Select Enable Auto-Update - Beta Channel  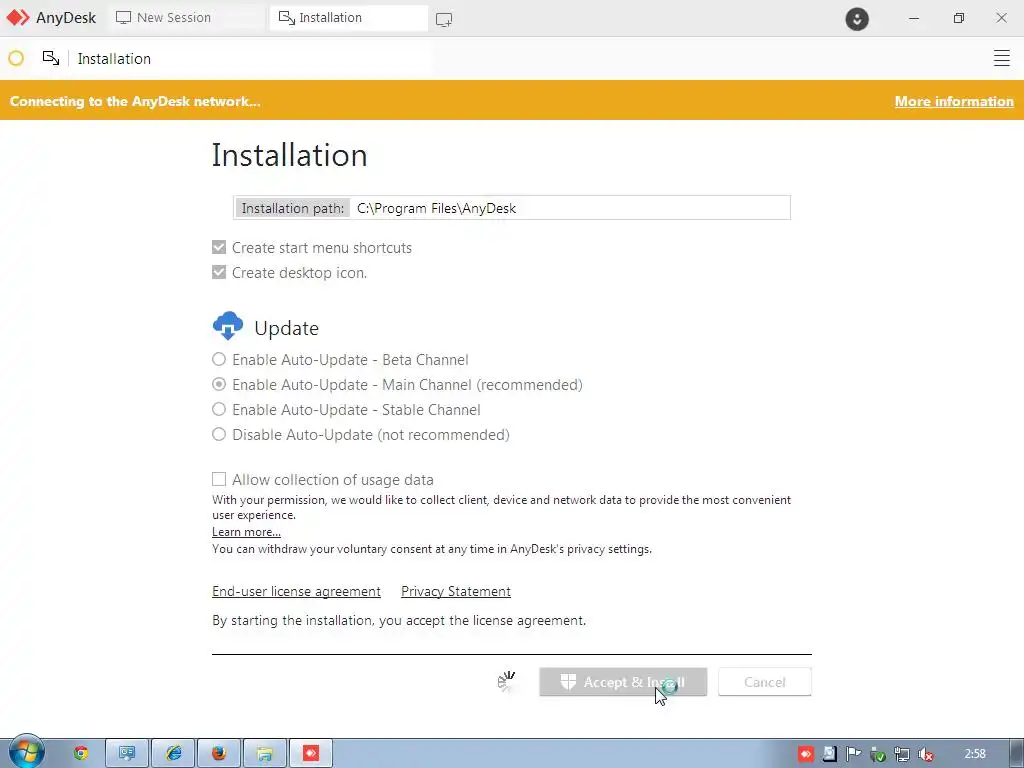point(219,359)
